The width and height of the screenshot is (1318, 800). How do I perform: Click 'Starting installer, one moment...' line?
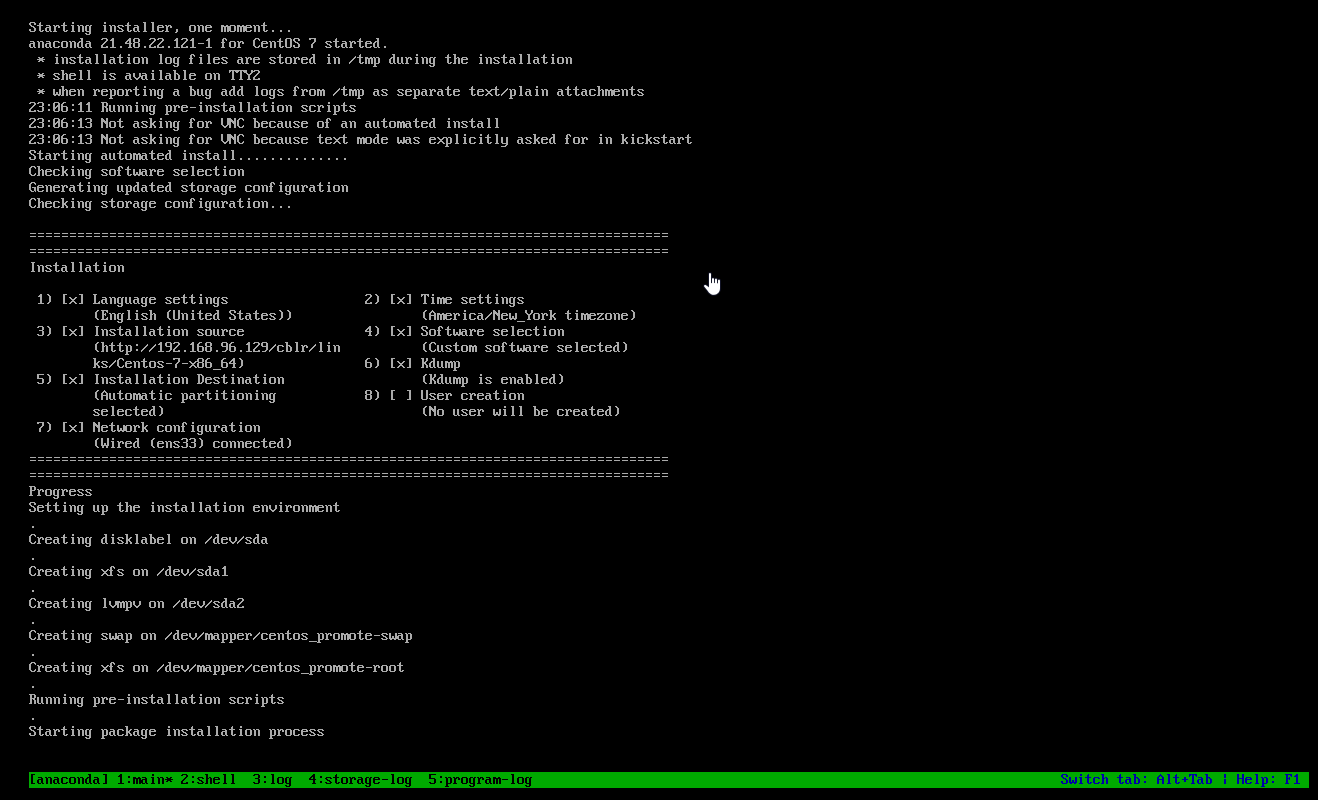[160, 27]
